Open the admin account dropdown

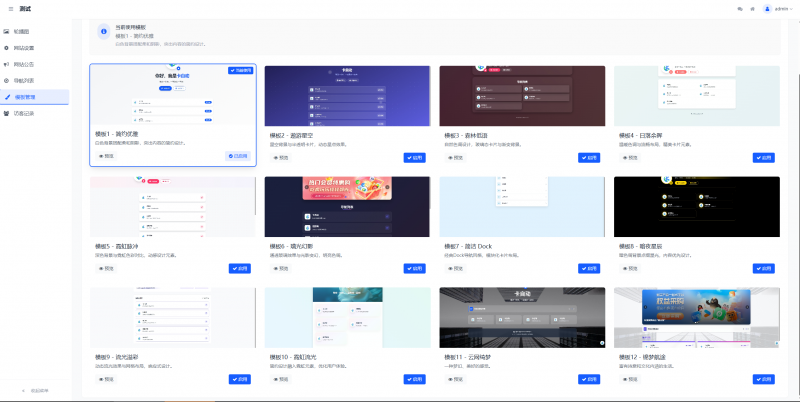(782, 8)
